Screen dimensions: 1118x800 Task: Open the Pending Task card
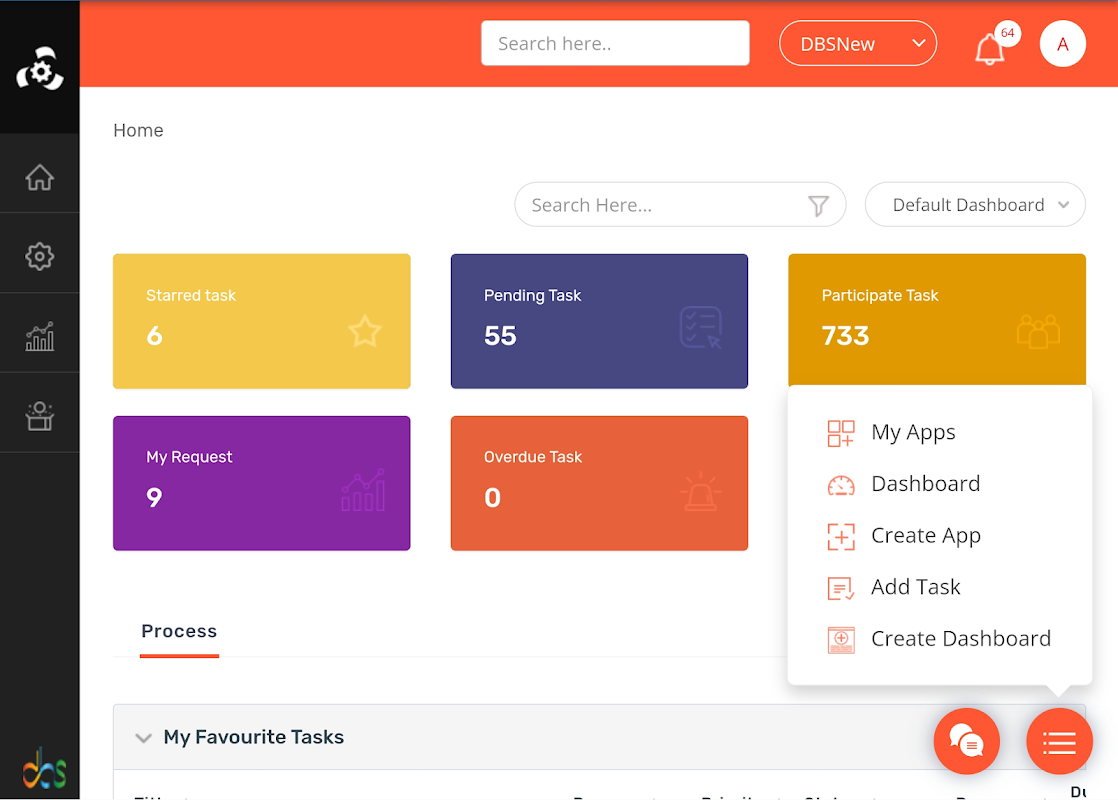(x=599, y=321)
